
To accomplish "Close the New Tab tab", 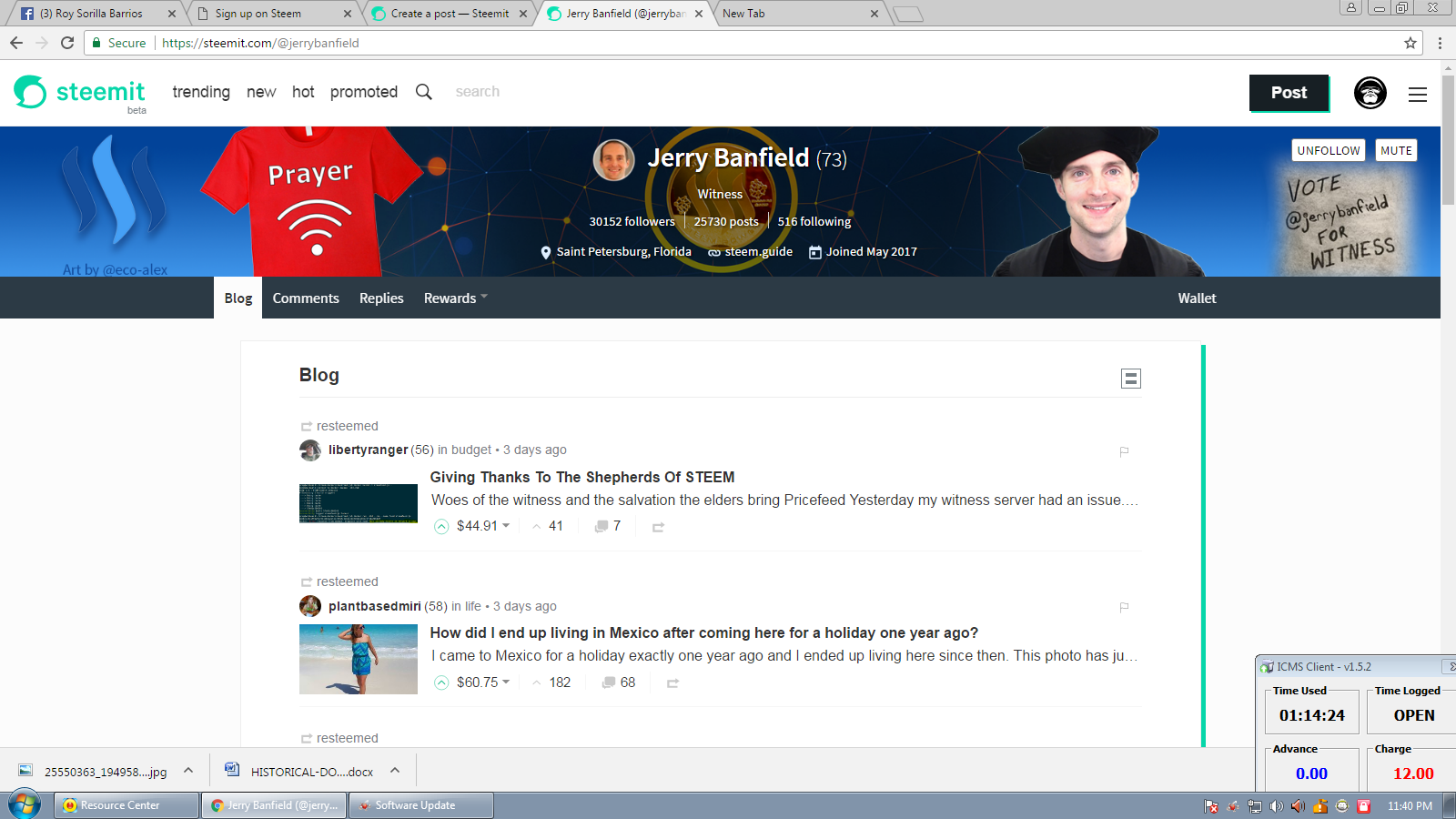I will click(x=875, y=14).
